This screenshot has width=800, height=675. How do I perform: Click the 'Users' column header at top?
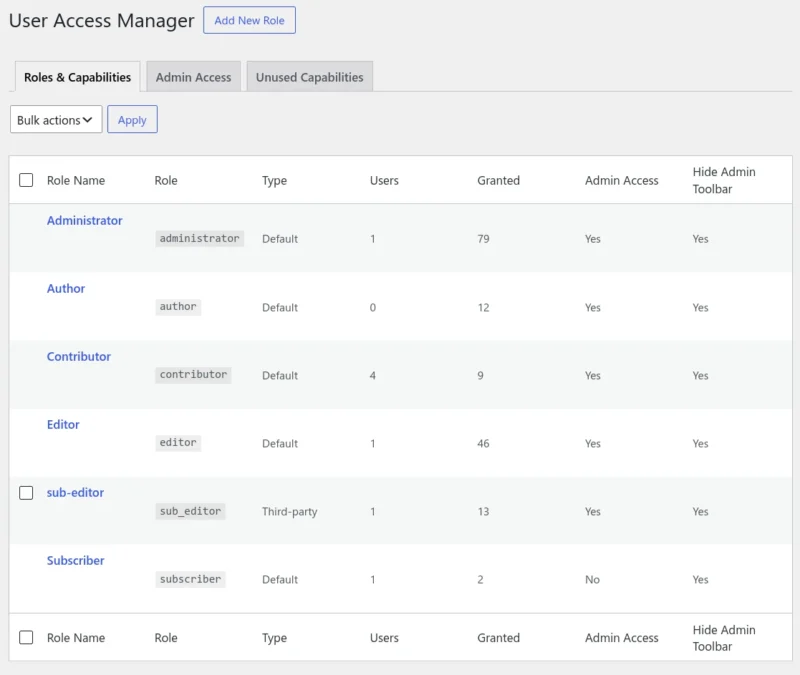click(x=384, y=180)
